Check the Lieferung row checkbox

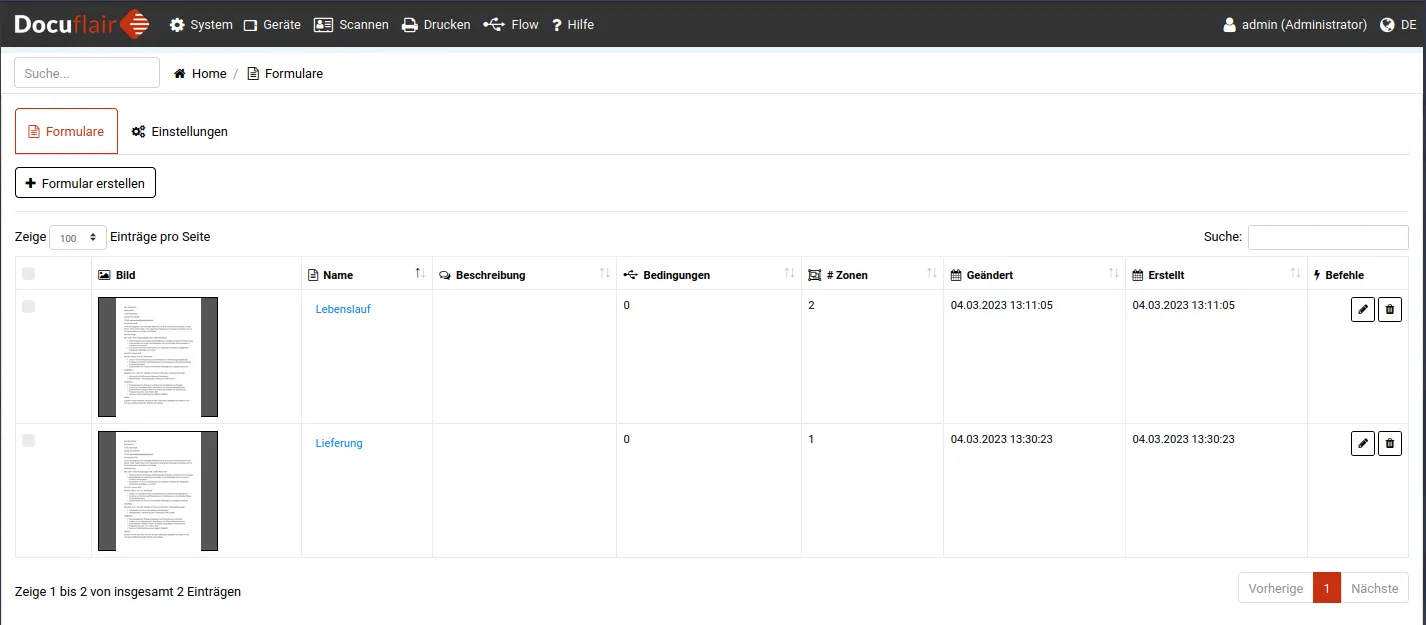point(28,441)
